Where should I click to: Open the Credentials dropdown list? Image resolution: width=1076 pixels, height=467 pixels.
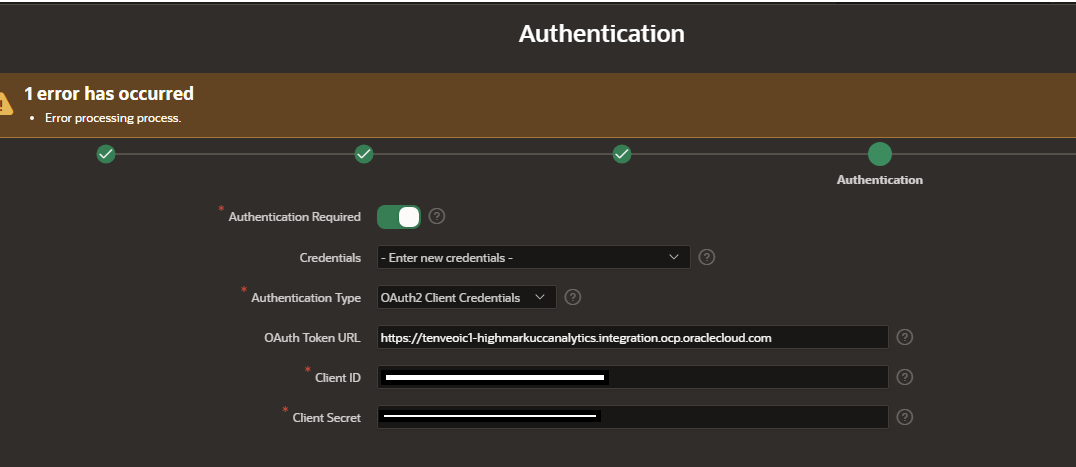coord(534,257)
